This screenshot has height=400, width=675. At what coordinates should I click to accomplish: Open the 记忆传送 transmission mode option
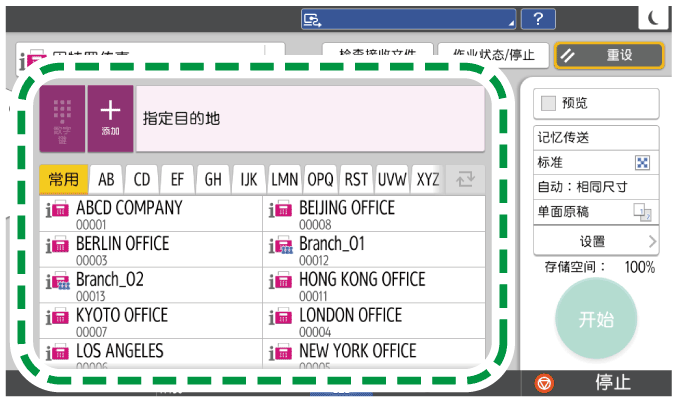(x=596, y=138)
